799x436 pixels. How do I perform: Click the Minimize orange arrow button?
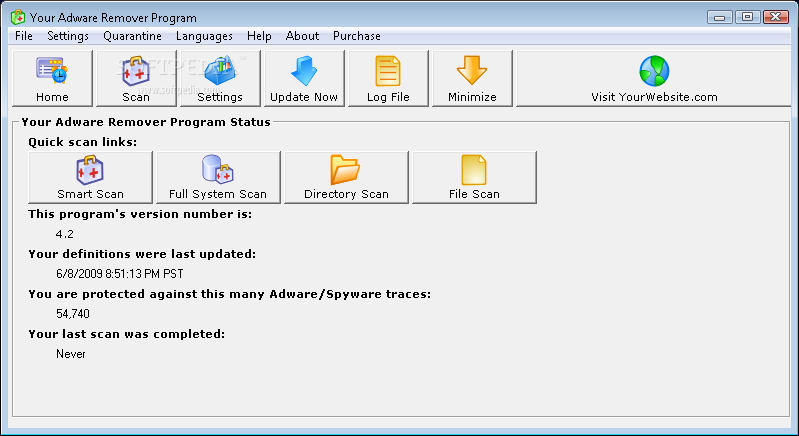tap(472, 78)
